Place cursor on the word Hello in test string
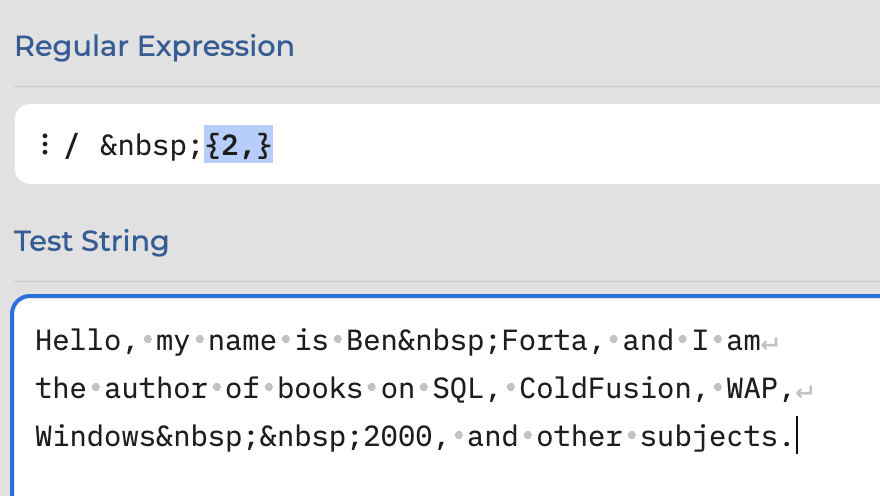The image size is (880, 496). pos(78,341)
